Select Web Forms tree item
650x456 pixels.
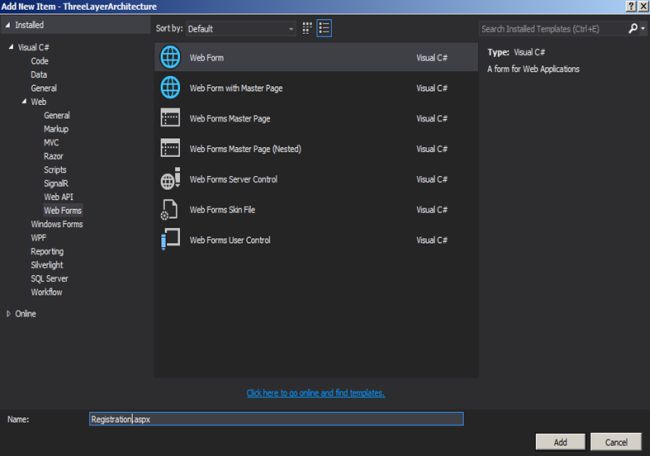[x=63, y=211]
